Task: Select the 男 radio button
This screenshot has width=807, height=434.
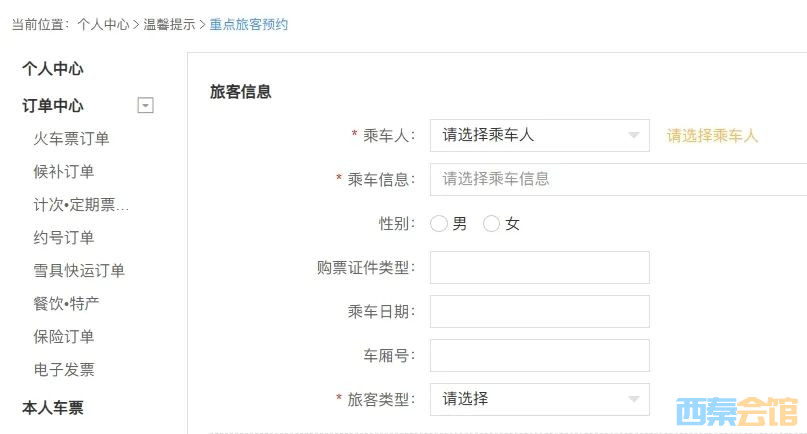Action: (x=438, y=223)
